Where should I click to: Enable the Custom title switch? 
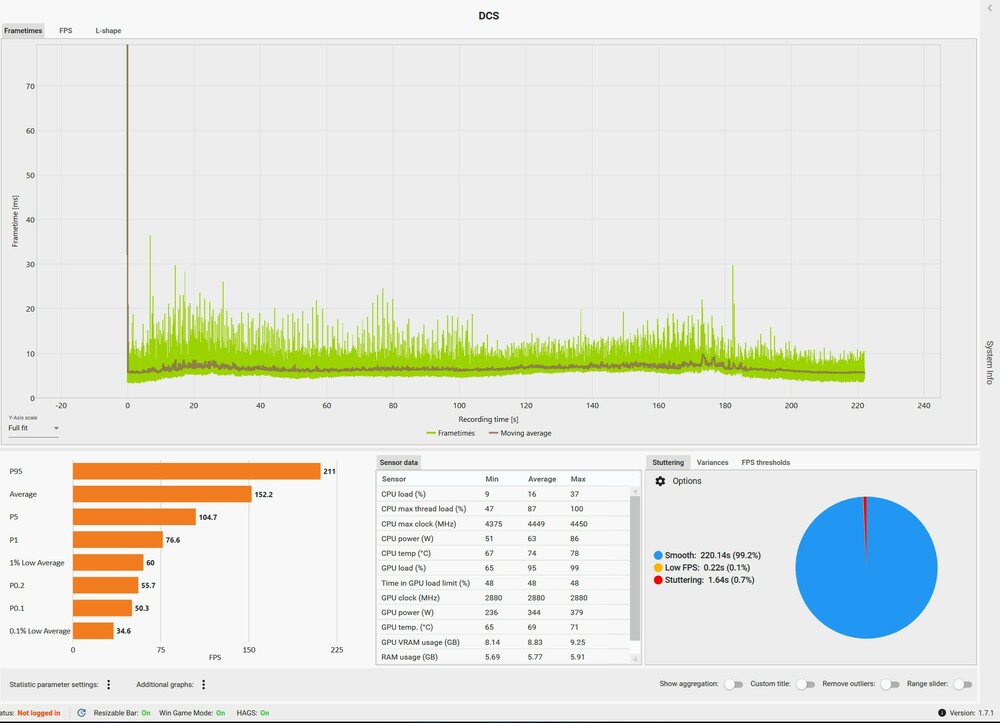click(x=806, y=684)
